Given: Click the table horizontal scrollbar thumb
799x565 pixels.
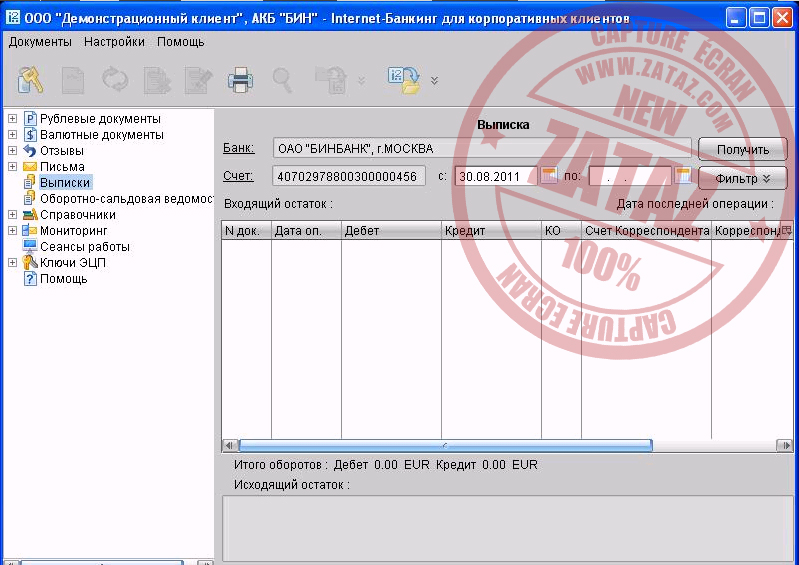Looking at the screenshot, I should pyautogui.click(x=445, y=445).
